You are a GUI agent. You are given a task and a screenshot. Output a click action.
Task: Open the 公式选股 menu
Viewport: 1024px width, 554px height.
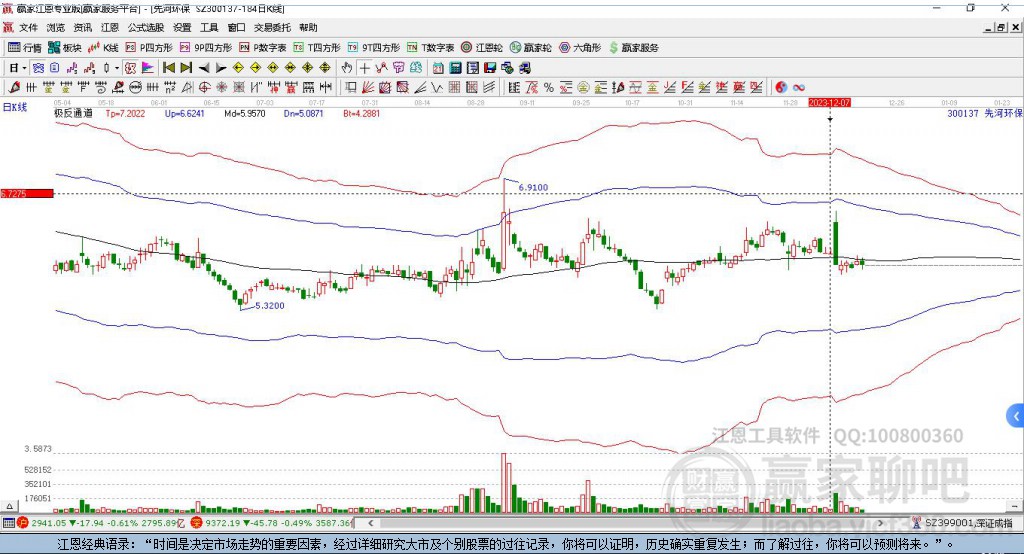click(146, 27)
